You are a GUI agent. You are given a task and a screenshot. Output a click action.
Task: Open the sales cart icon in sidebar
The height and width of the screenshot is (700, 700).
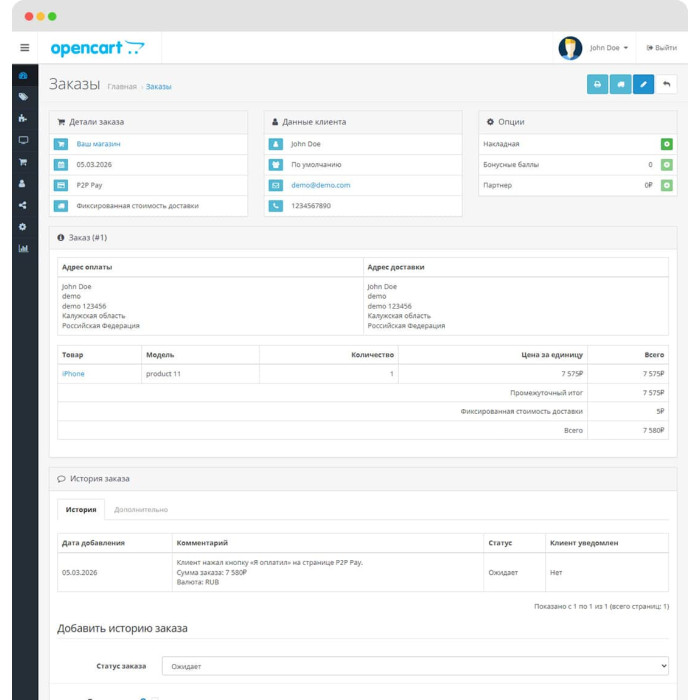coord(23,162)
